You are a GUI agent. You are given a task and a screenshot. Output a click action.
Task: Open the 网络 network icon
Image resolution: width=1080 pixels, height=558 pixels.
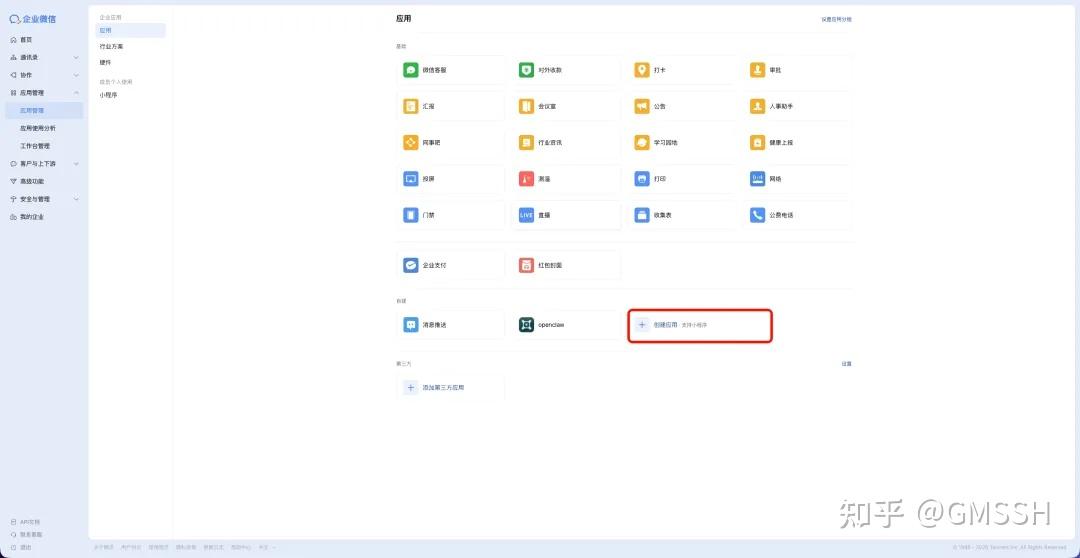(758, 178)
